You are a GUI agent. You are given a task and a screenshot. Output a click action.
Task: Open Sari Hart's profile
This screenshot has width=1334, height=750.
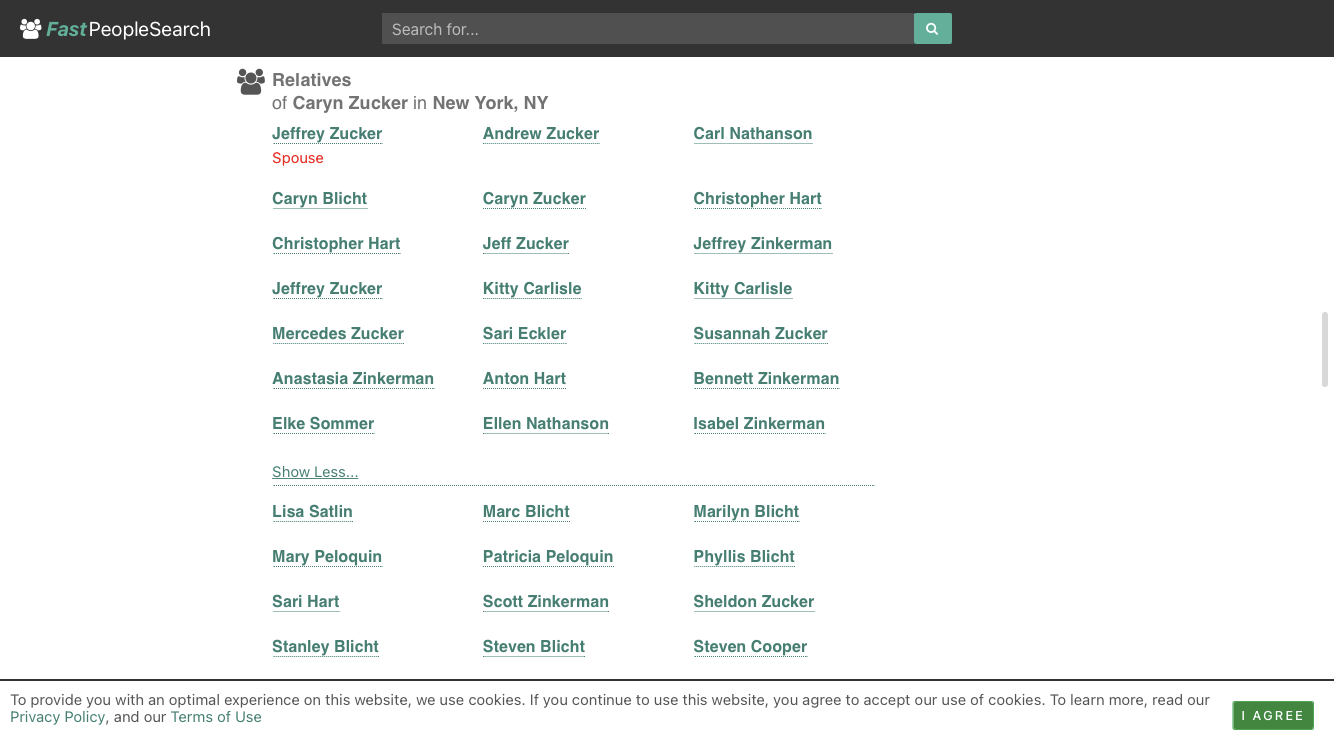(x=306, y=601)
